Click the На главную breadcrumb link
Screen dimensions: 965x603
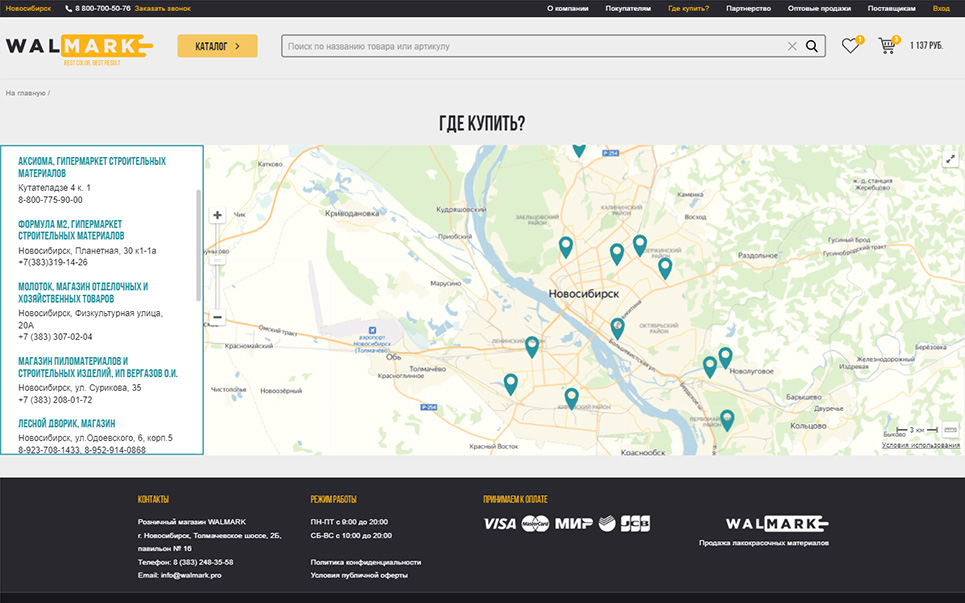25,93
